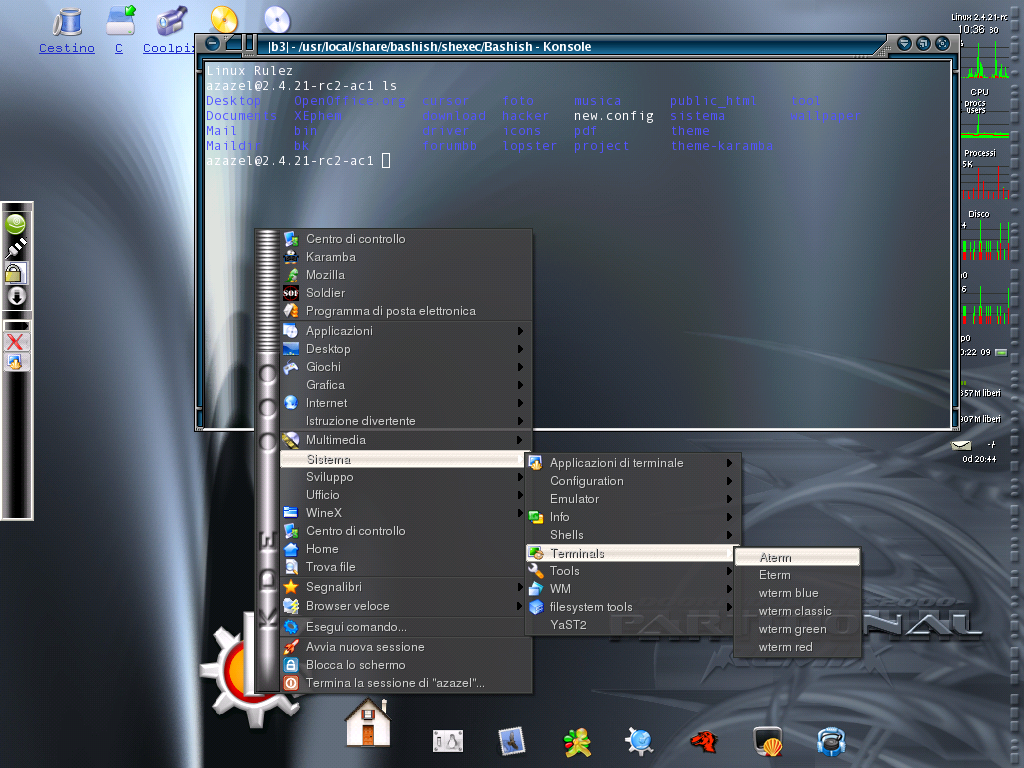Open the silver CD-ROM desktop icon

coord(277,20)
